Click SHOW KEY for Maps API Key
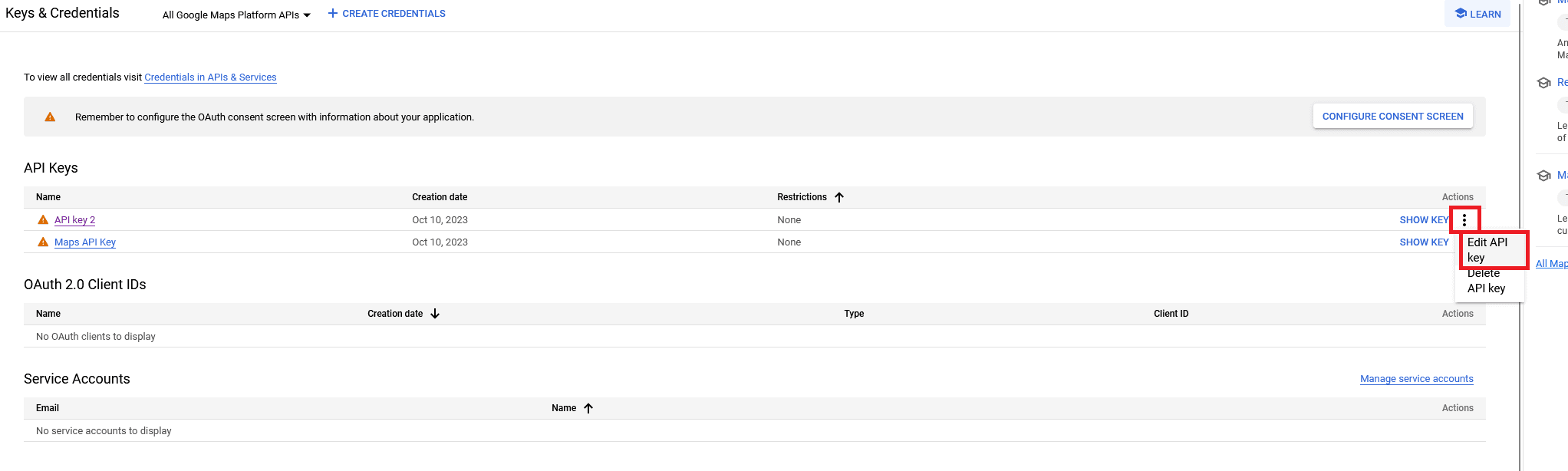This screenshot has width=1568, height=471. tap(1424, 242)
